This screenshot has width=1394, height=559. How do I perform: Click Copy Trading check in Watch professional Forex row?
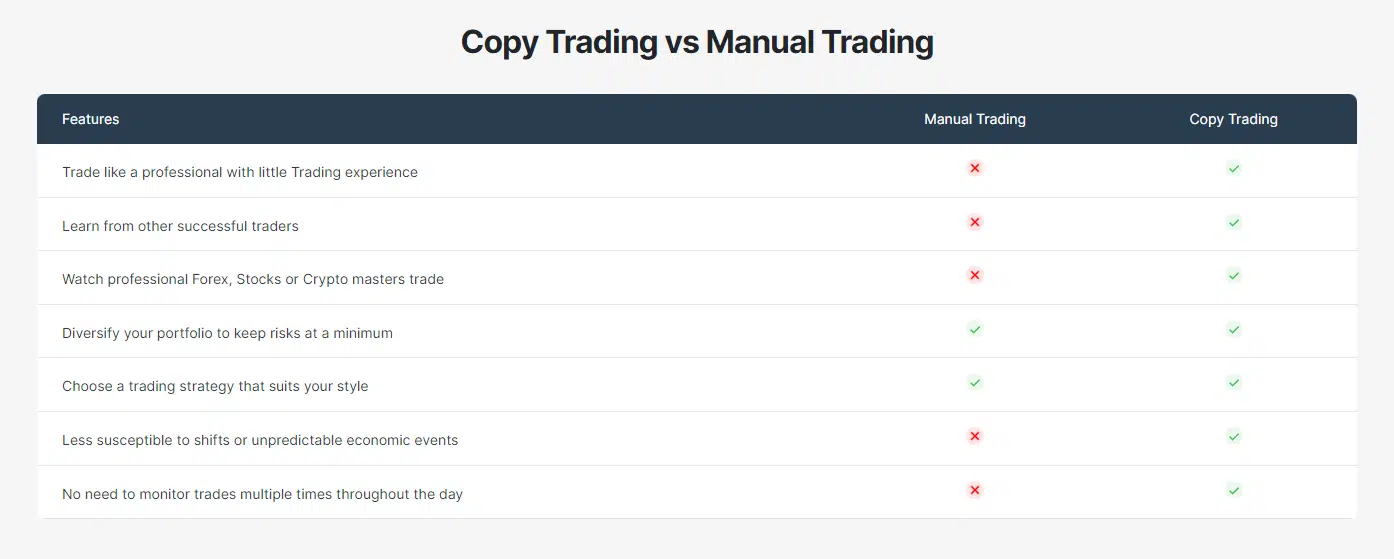(x=1233, y=275)
